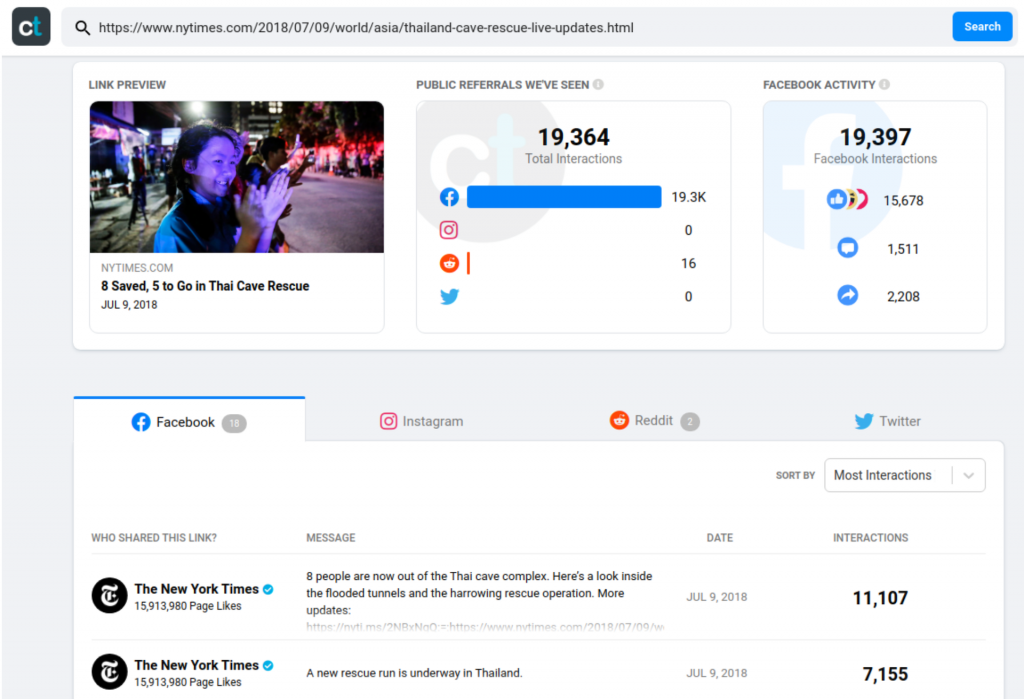Click the link preview article thumbnail
Screen dimensions: 1024x699
click(237, 177)
